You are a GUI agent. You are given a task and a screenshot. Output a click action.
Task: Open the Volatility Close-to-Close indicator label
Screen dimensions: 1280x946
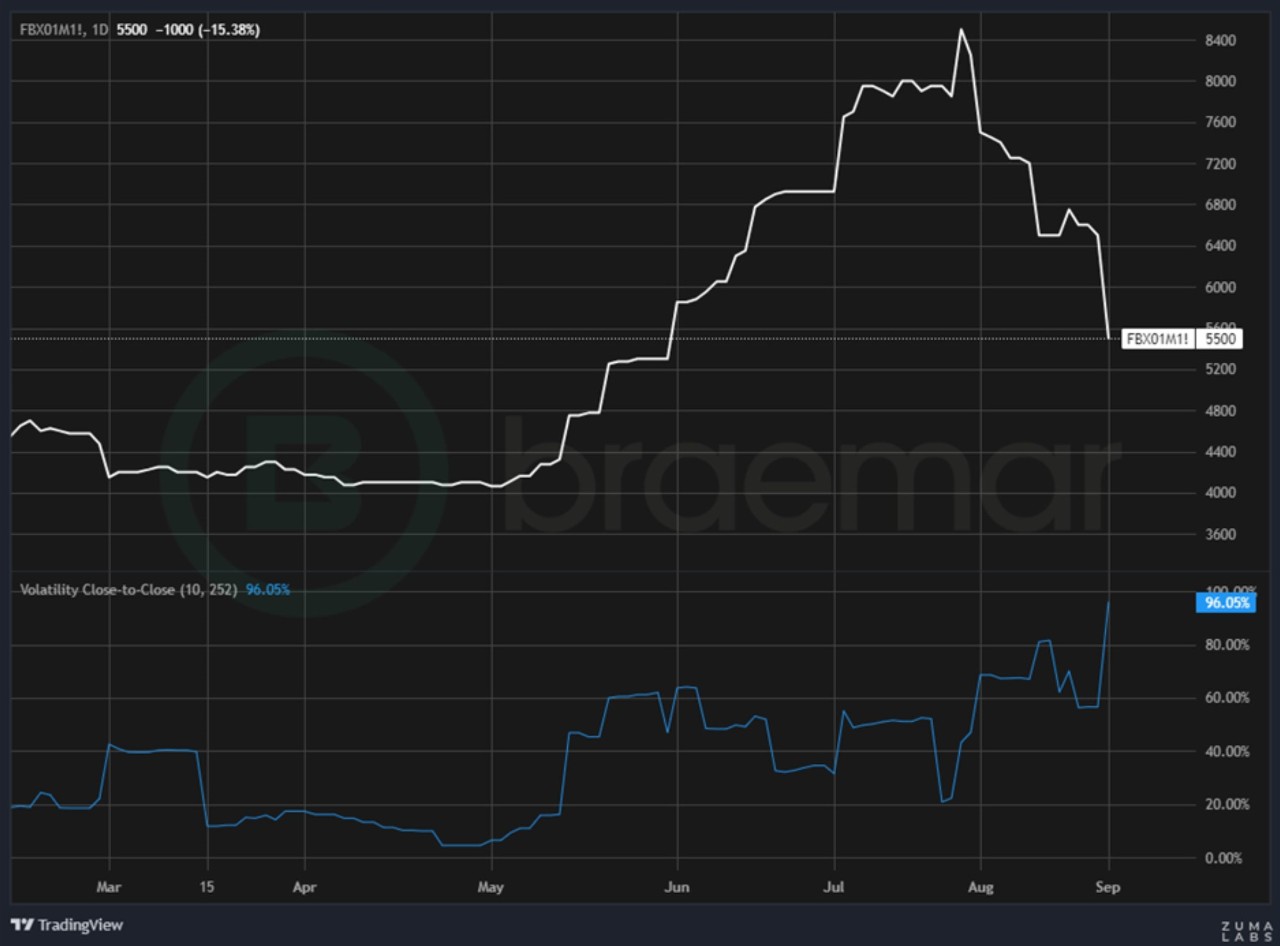(128, 590)
